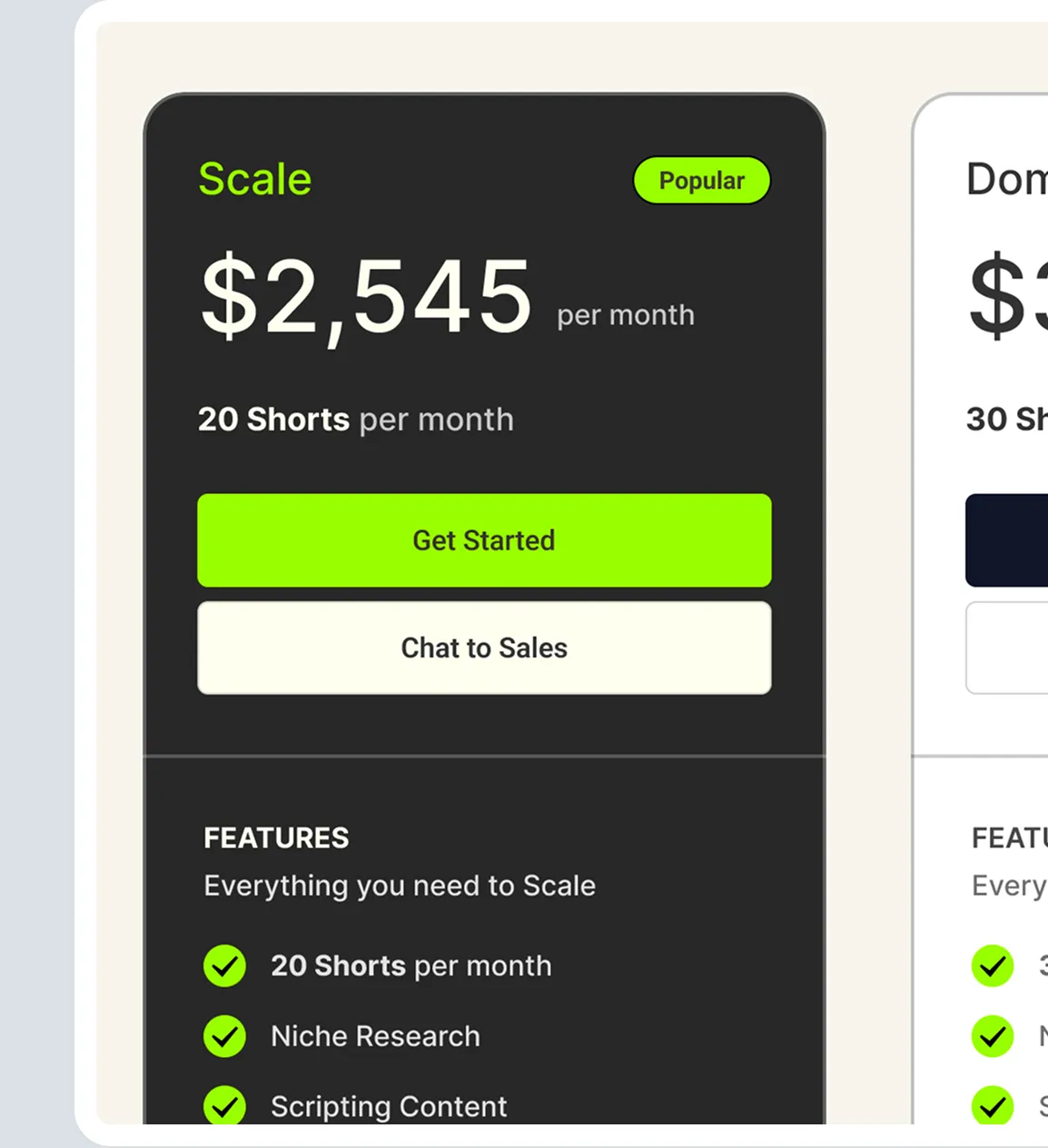Click the Niche Research feature label
Image resolution: width=1048 pixels, height=1148 pixels.
(x=375, y=1036)
